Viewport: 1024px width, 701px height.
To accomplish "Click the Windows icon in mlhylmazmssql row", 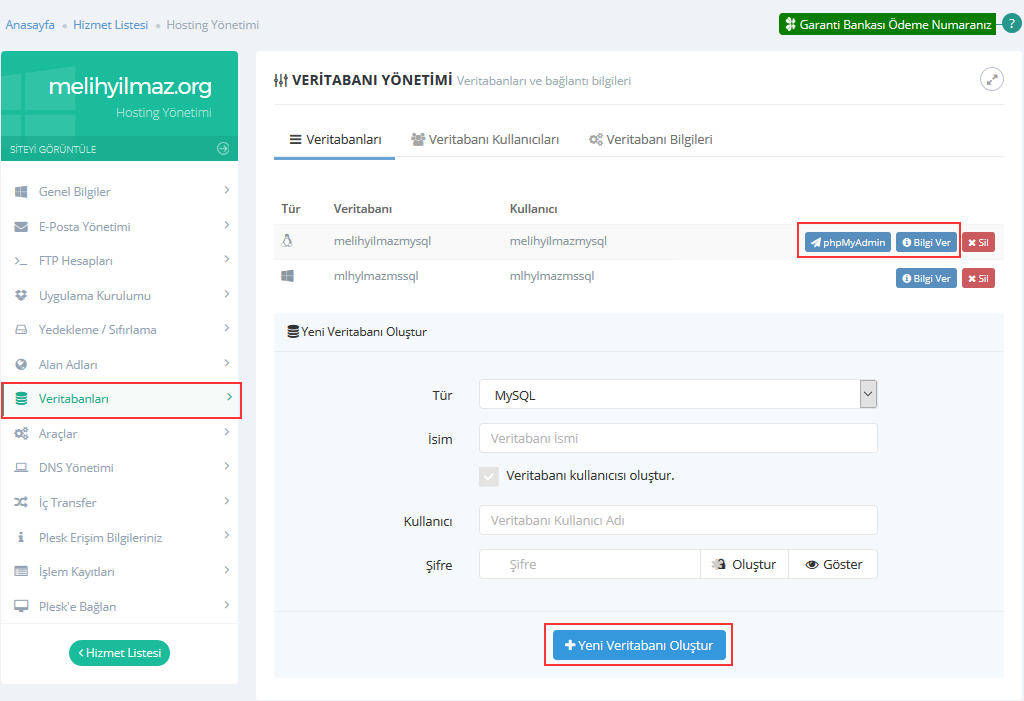I will [288, 276].
